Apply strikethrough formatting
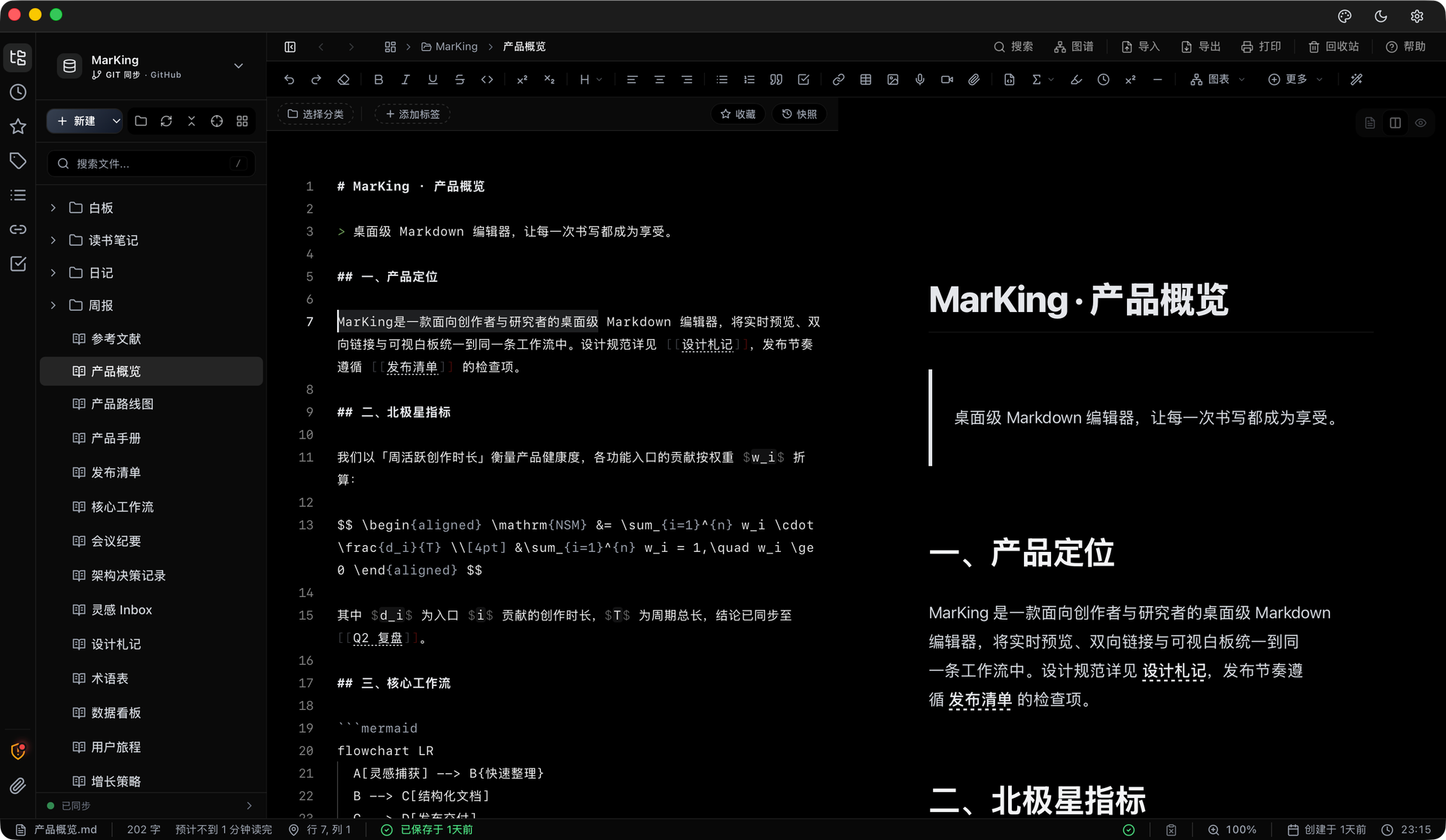This screenshot has height=840, width=1446. click(x=460, y=80)
